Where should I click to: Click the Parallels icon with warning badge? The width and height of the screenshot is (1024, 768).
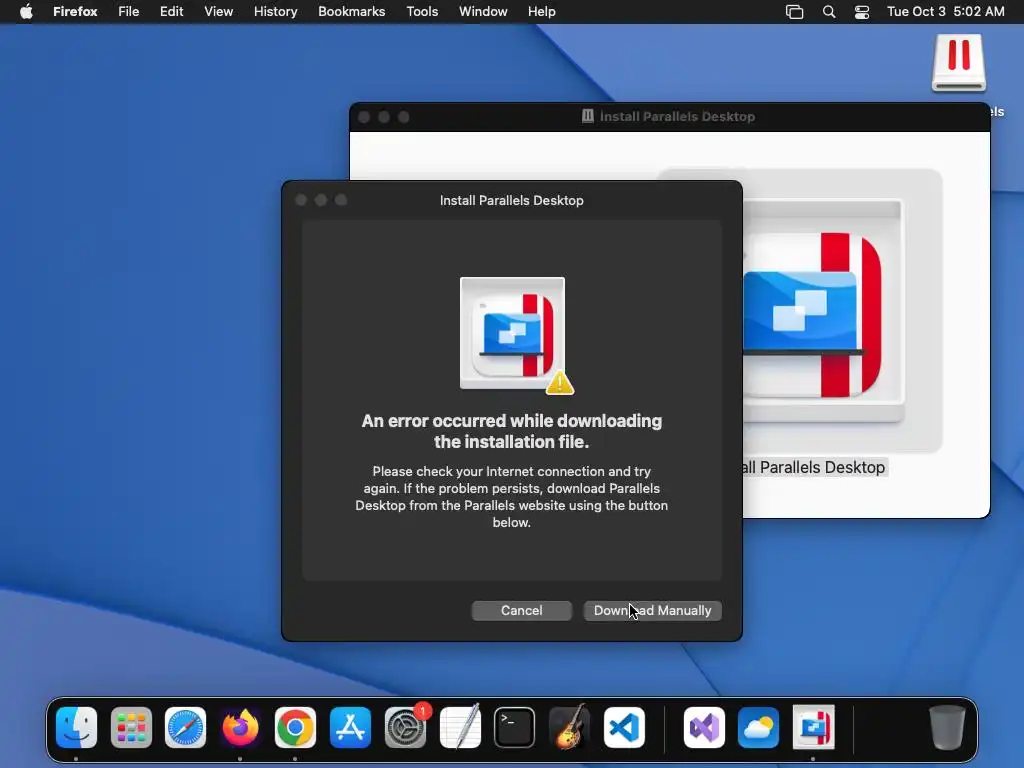pyautogui.click(x=516, y=335)
